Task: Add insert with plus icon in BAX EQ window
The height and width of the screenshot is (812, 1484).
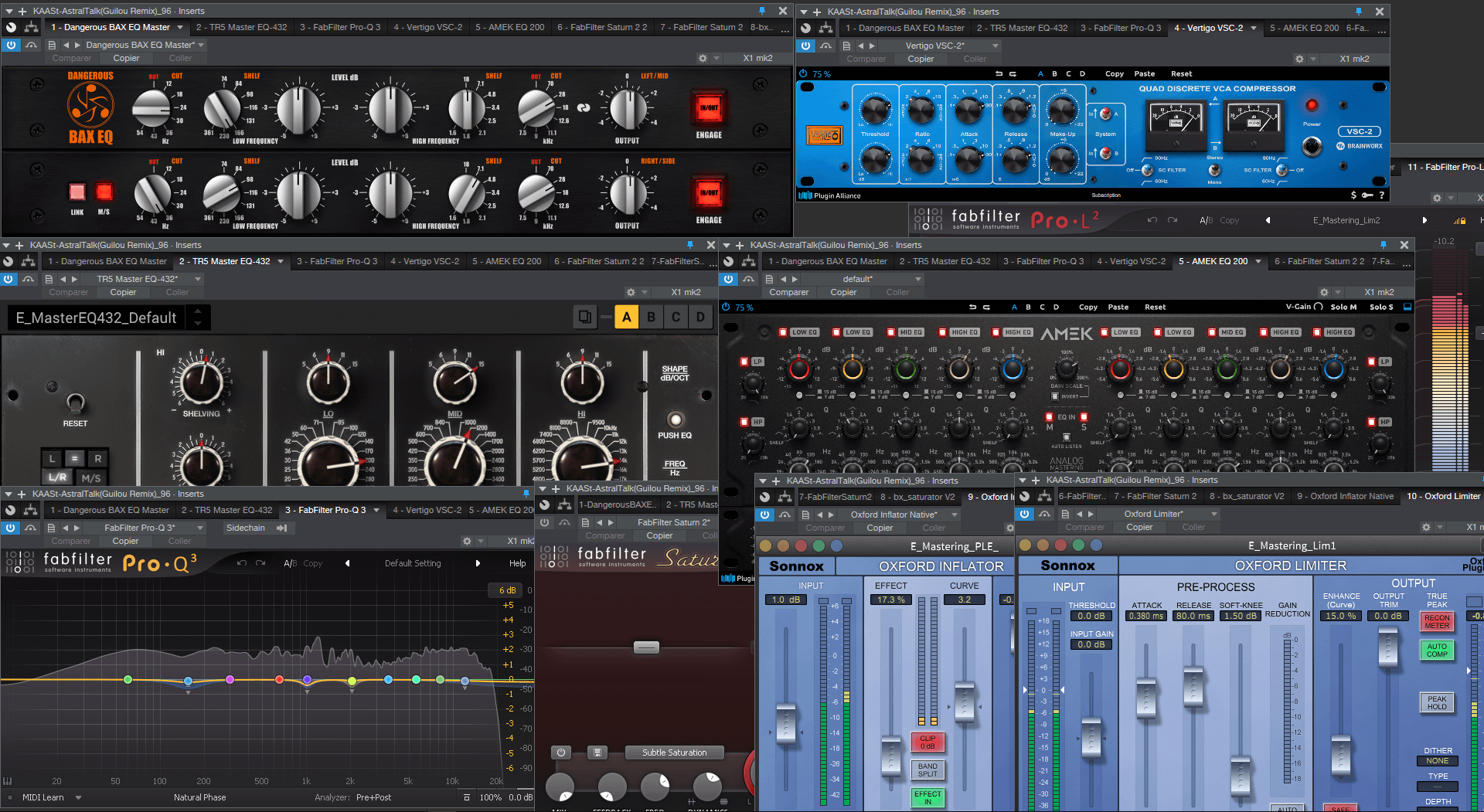Action: click(22, 11)
